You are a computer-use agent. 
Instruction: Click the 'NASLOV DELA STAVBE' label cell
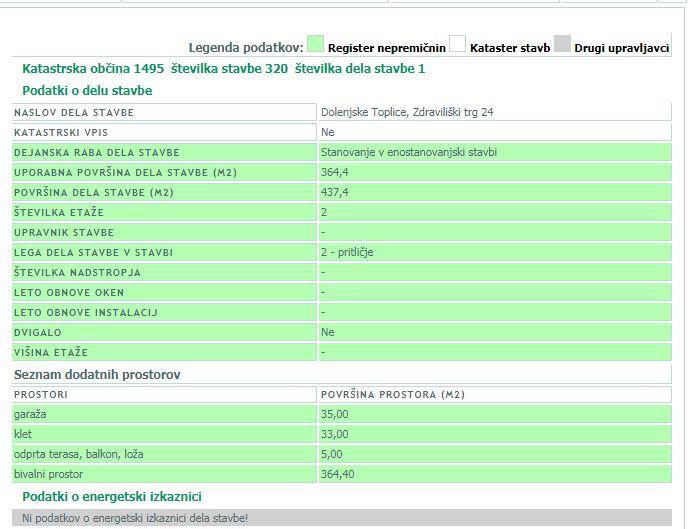tap(164, 112)
